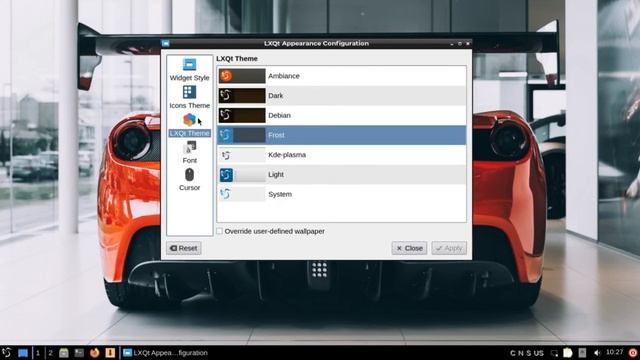
Task: Select the LXQt Theme section
Action: tap(189, 125)
